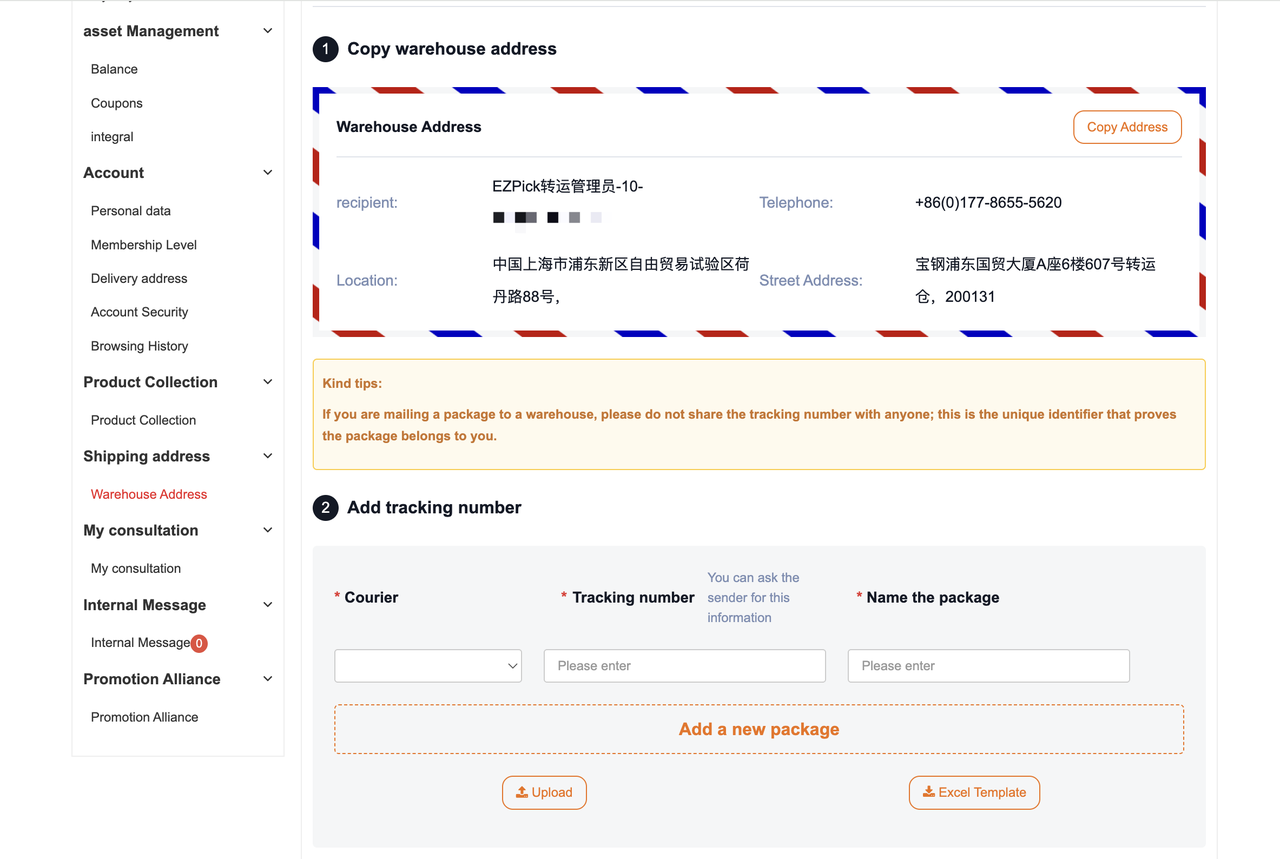1280x859 pixels.
Task: Download the Excel Template
Action: pos(974,792)
